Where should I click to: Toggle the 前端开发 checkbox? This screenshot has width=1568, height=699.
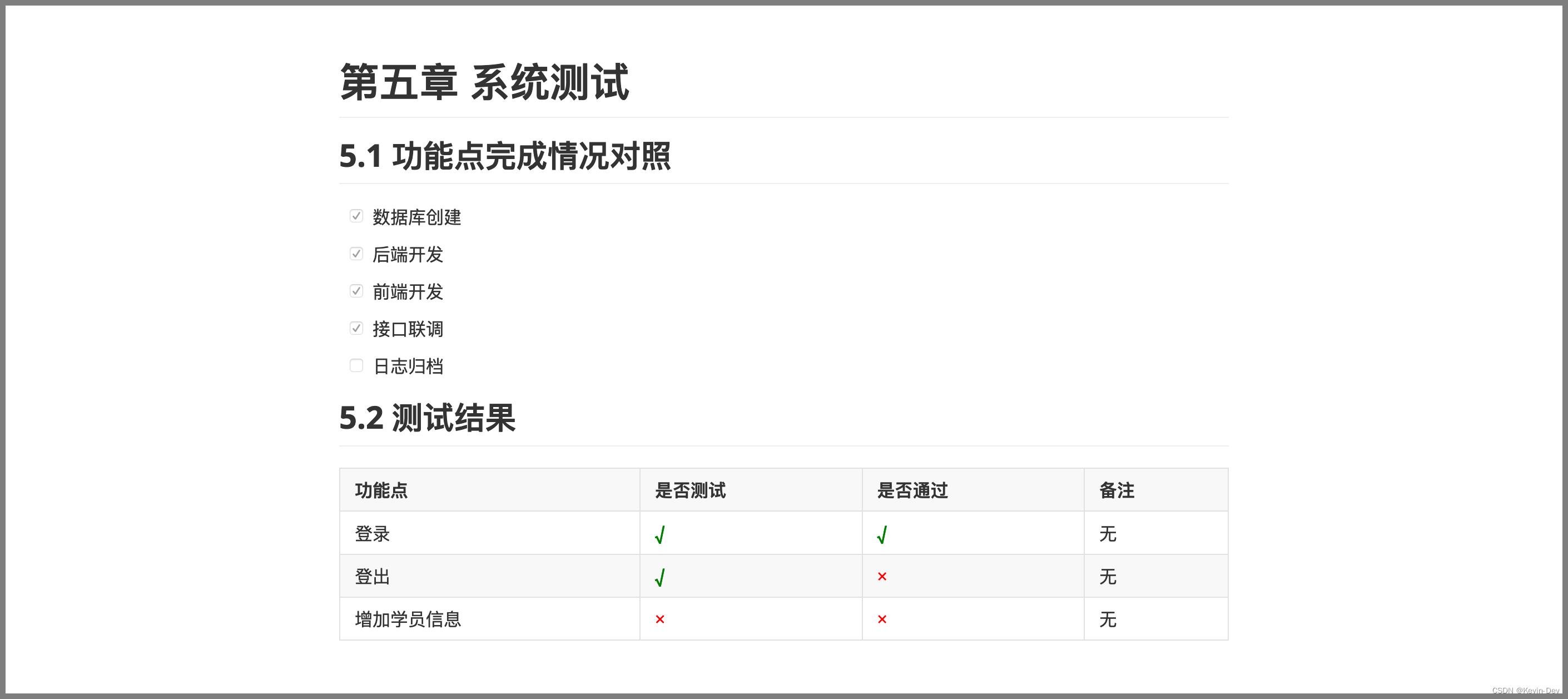356,291
